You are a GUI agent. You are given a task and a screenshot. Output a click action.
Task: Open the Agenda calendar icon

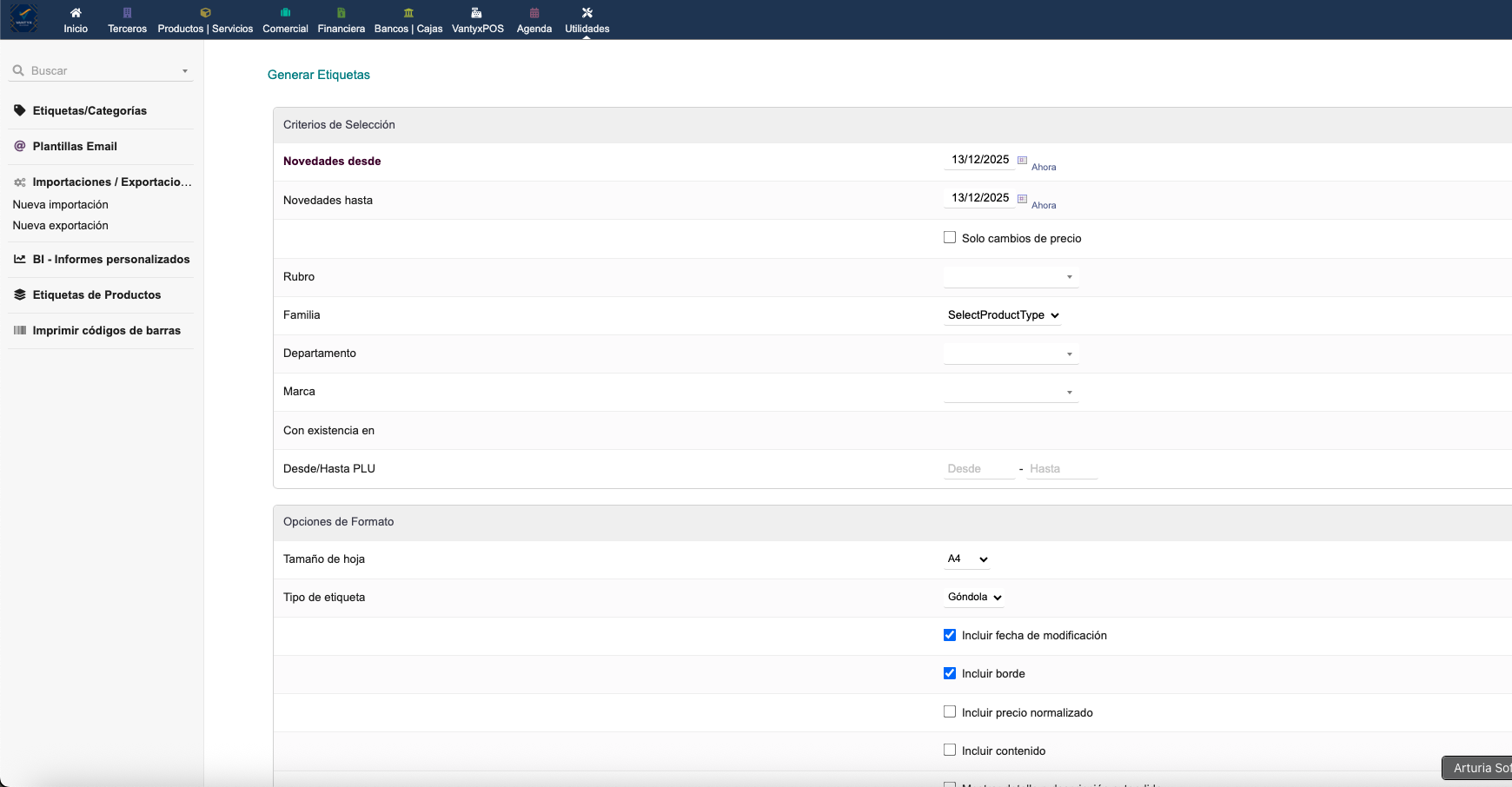(x=534, y=13)
